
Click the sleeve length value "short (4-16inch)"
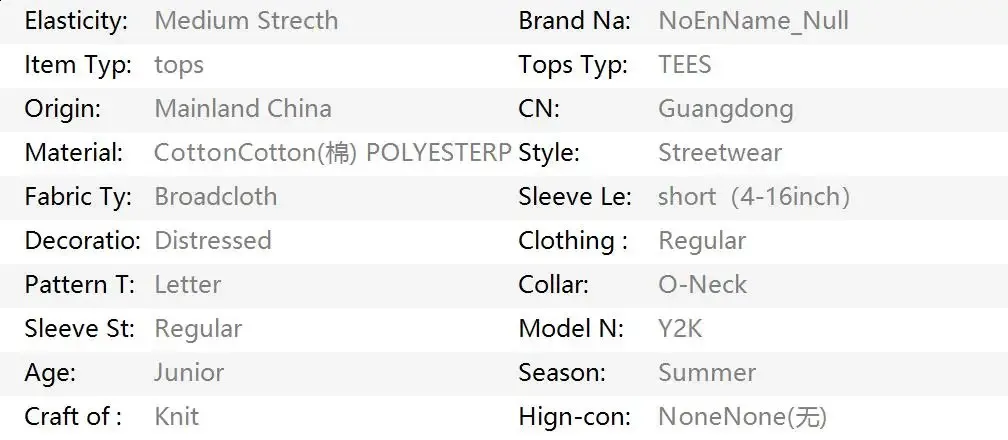[754, 197]
